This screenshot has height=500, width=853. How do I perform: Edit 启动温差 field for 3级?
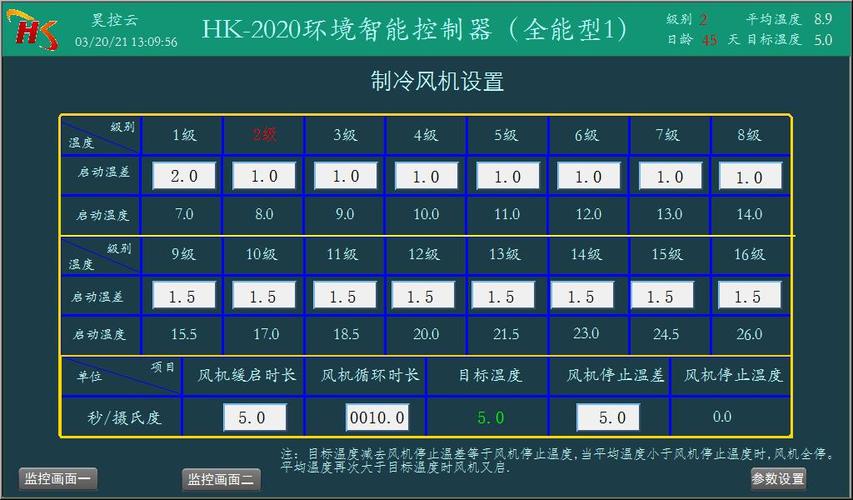click(x=345, y=176)
